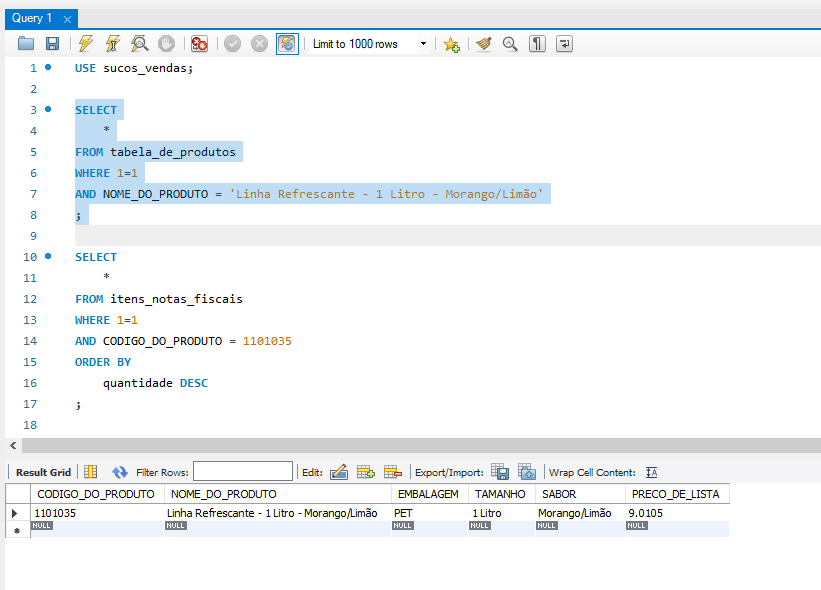The width and height of the screenshot is (821, 590).
Task: Save the script with the floppy disk icon
Action: point(52,44)
